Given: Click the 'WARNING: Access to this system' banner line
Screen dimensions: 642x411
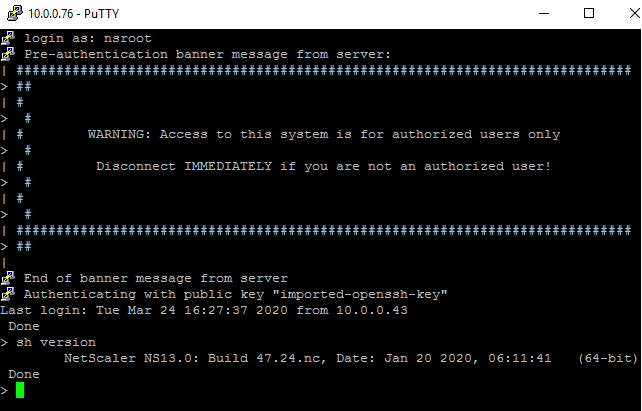Looking at the screenshot, I should click(x=323, y=134).
